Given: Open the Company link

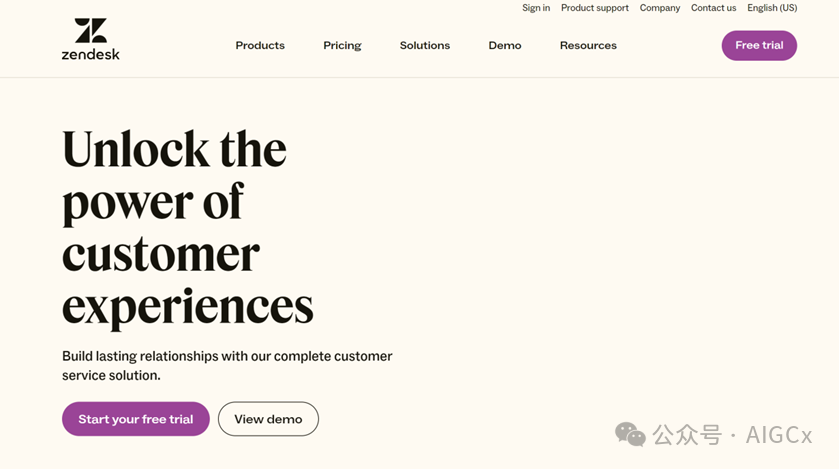Looking at the screenshot, I should 660,8.
